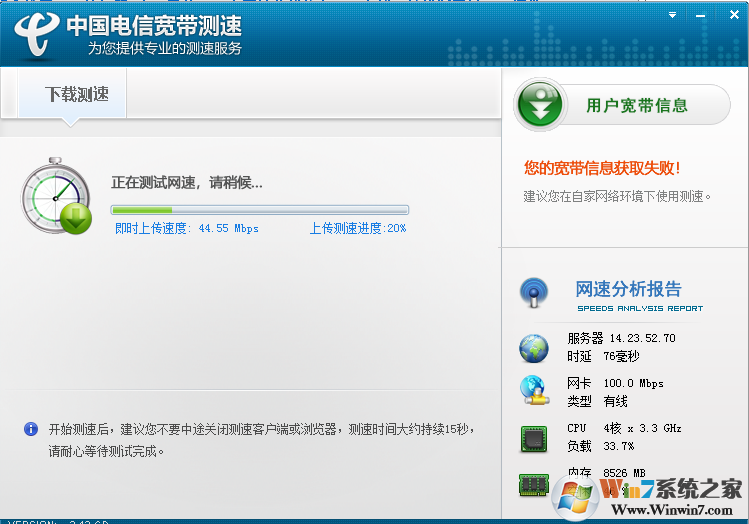Open 网速分析报告 heading
Viewport: 749px width, 524px height.
point(628,289)
